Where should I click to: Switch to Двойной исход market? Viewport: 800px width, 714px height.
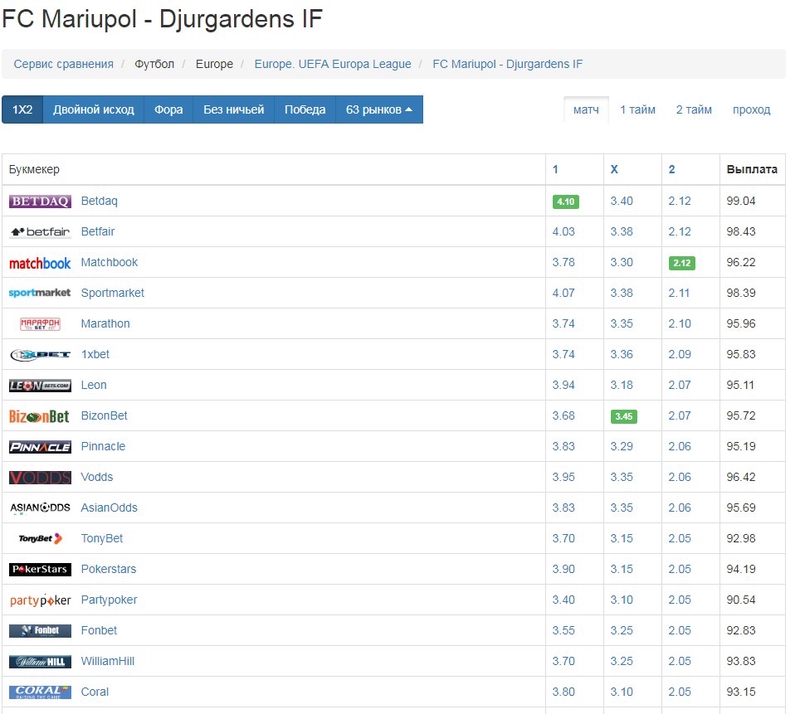[x=93, y=110]
